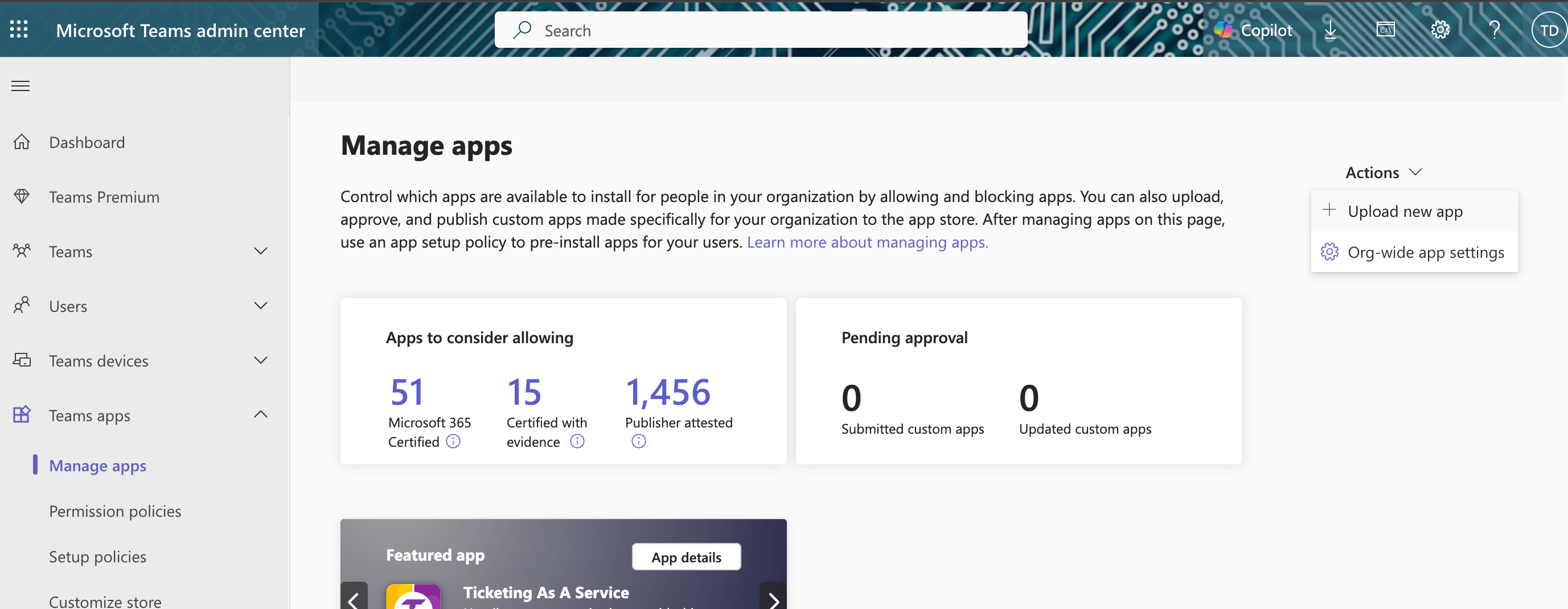Click the Apps to consider allowing heading

click(x=479, y=338)
